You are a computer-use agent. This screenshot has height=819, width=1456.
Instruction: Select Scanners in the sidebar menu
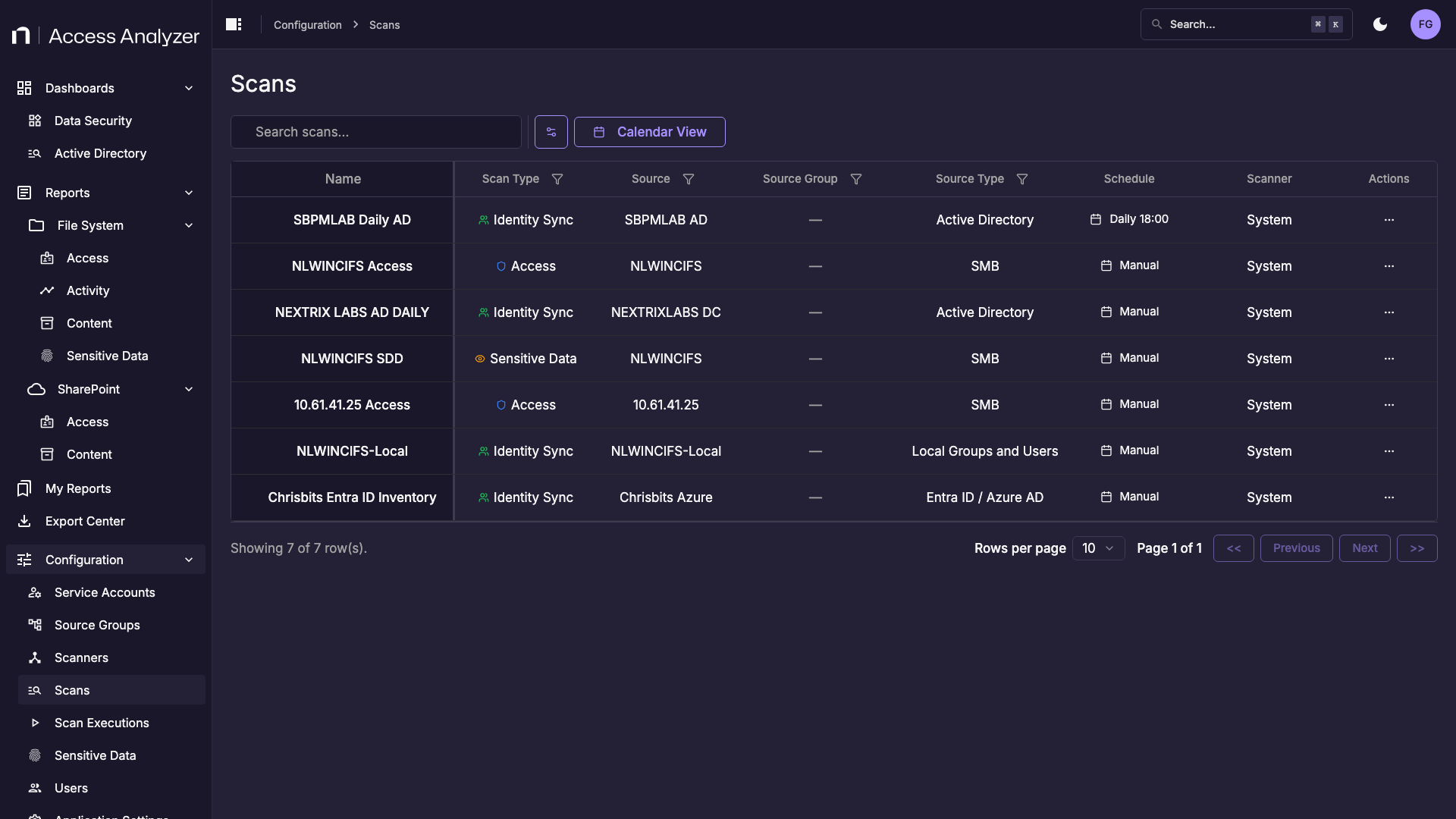pyautogui.click(x=80, y=657)
